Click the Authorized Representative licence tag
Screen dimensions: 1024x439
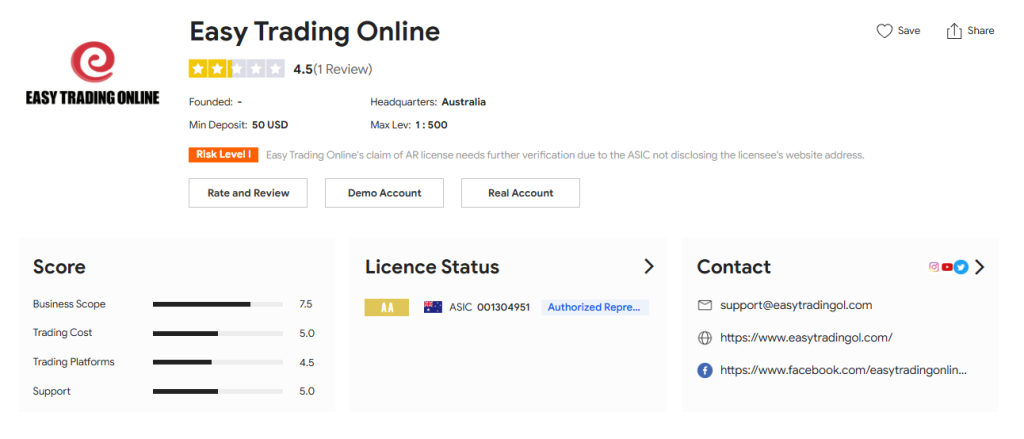[595, 307]
